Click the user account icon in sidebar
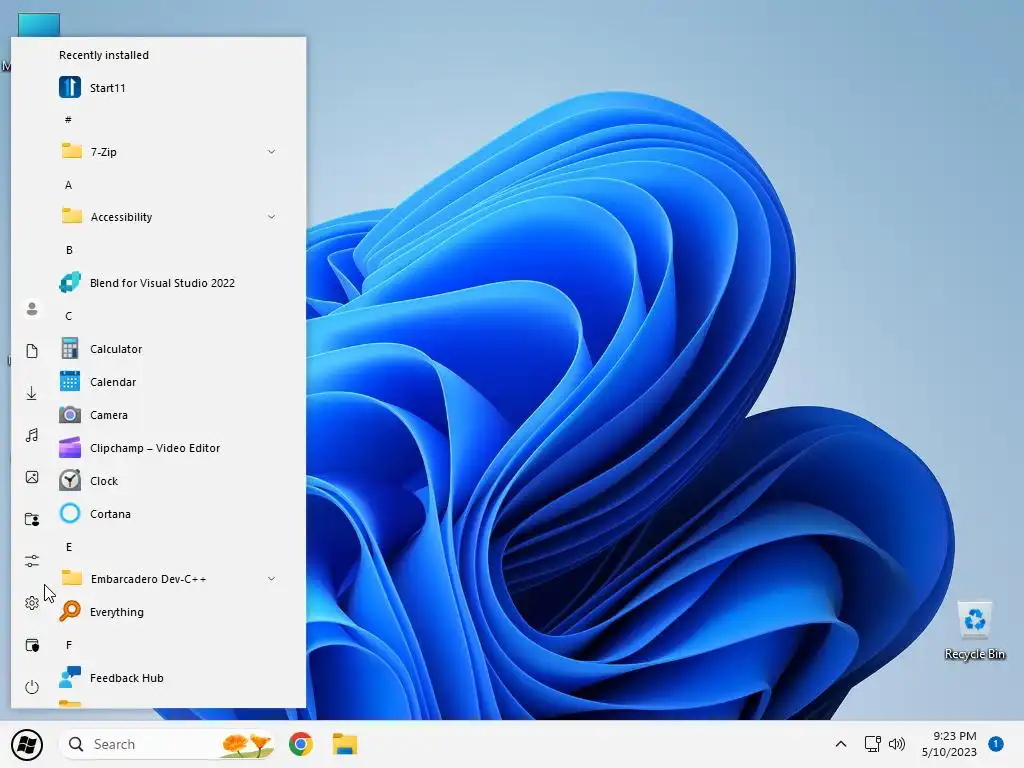 pos(31,309)
